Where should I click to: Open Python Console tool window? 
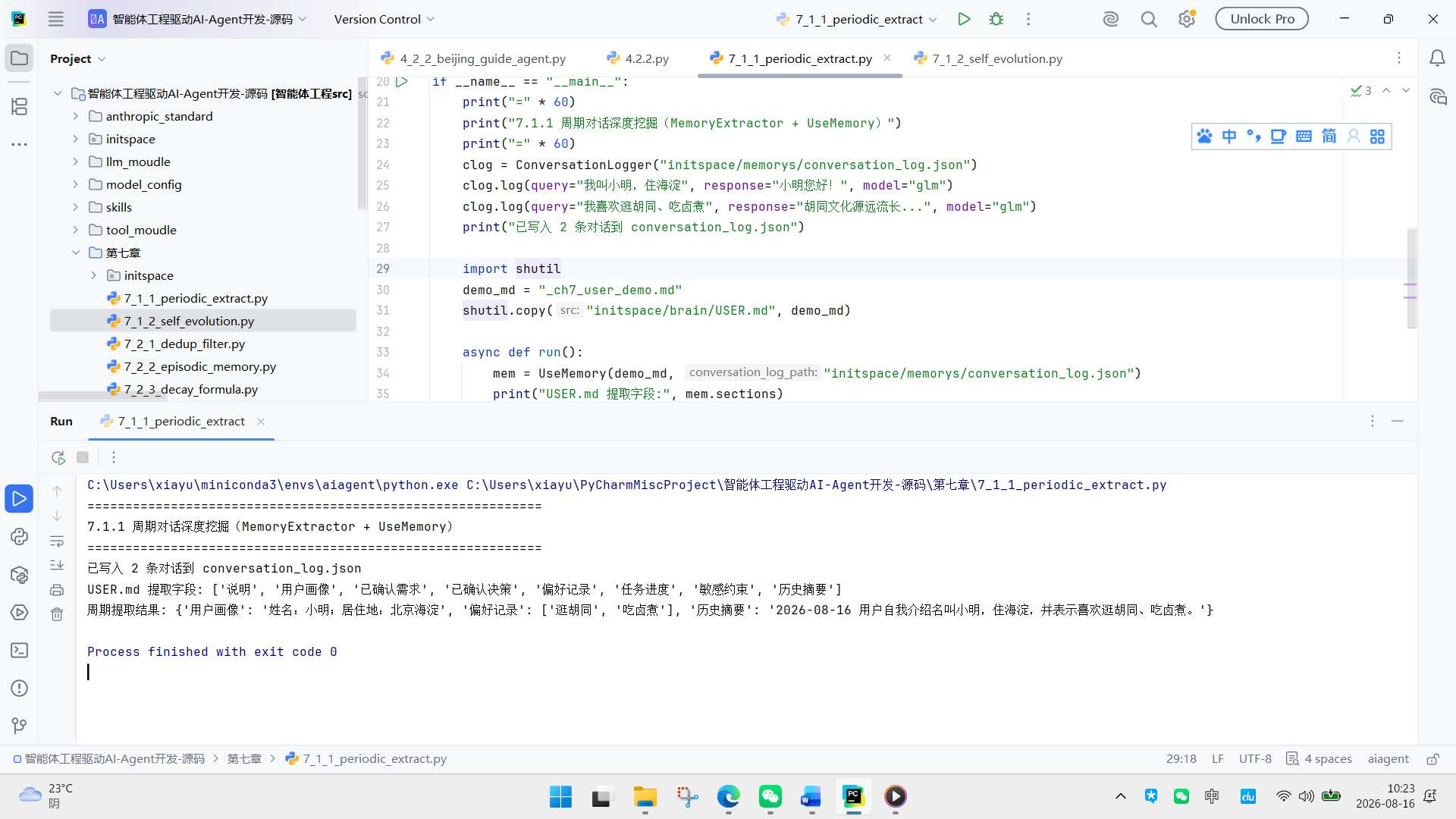pos(20,537)
